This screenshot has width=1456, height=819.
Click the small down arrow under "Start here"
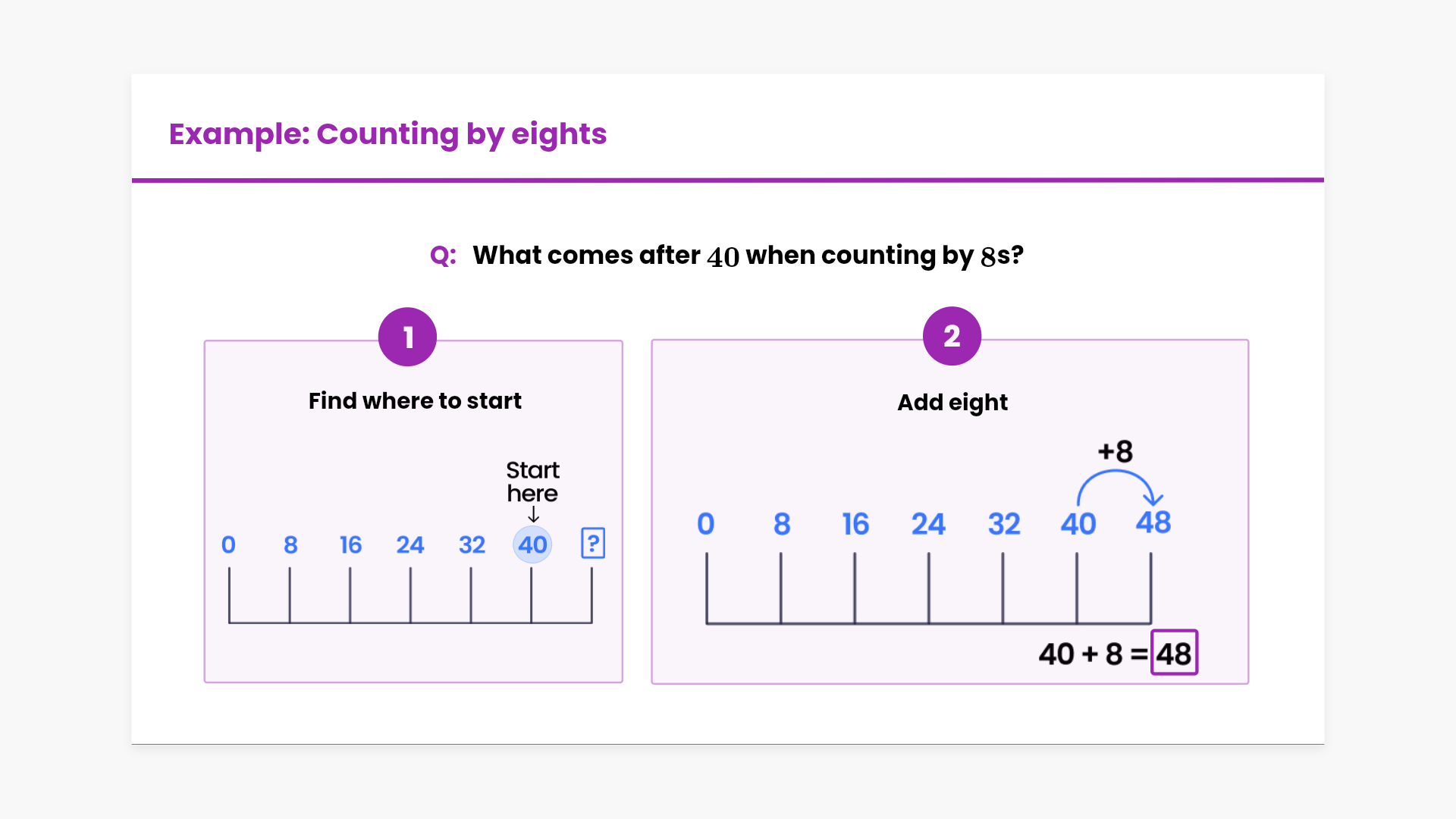click(x=533, y=515)
